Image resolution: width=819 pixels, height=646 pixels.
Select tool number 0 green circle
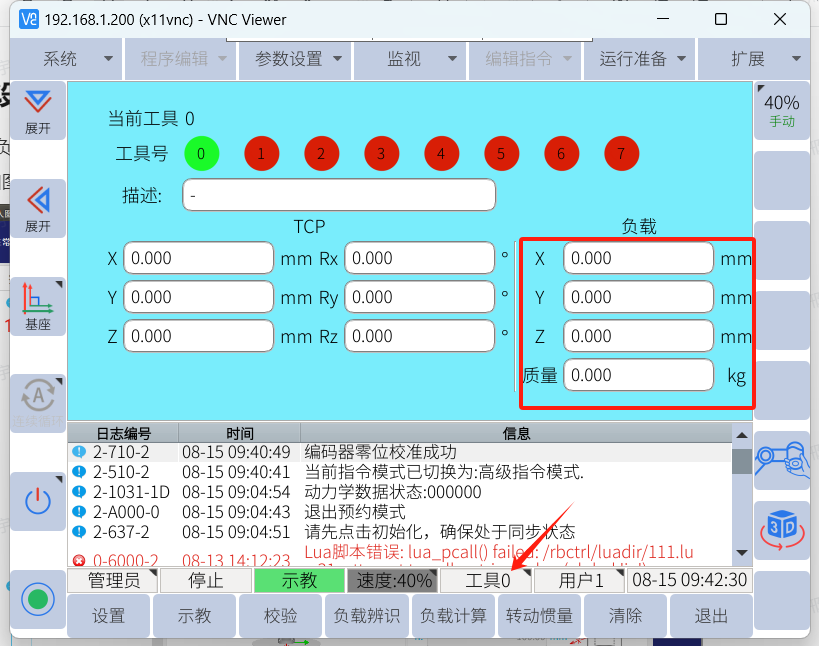(201, 154)
